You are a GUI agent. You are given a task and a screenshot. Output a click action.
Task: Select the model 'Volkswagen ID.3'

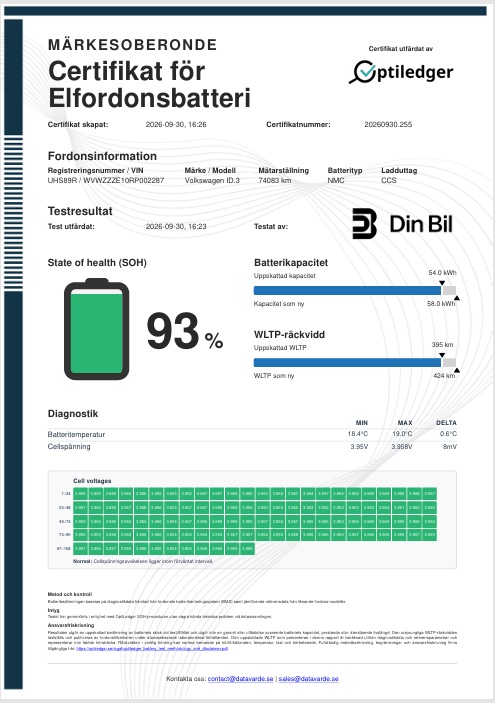[212, 180]
